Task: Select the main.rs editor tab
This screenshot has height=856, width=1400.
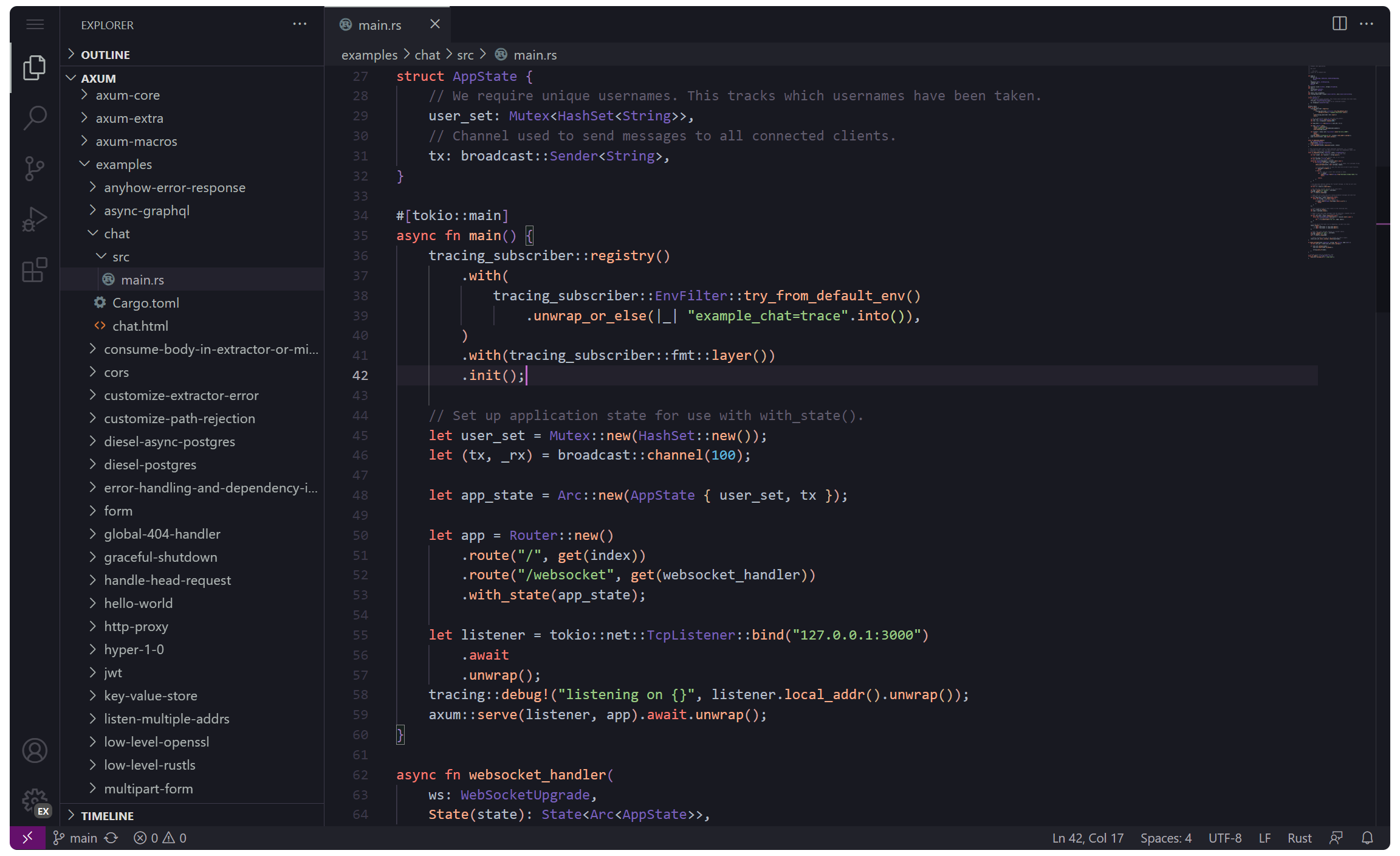Action: pos(379,25)
